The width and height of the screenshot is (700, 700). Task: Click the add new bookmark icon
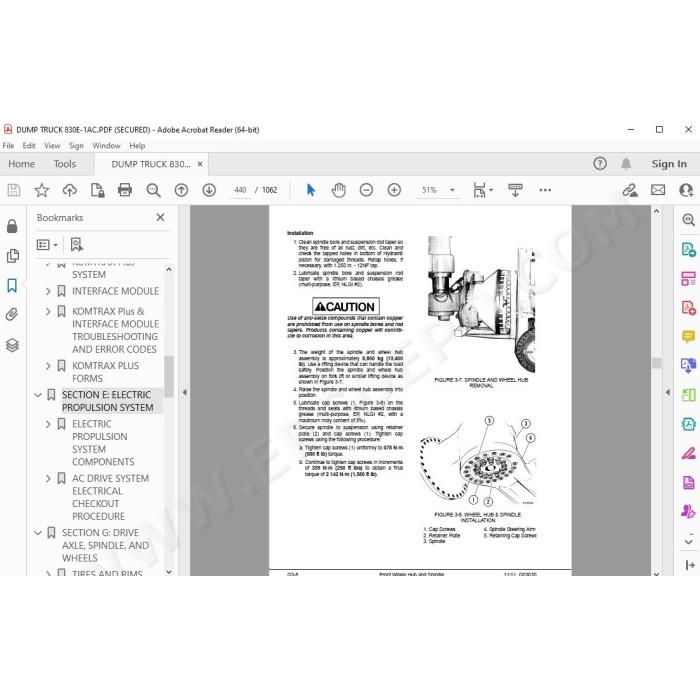[76, 245]
